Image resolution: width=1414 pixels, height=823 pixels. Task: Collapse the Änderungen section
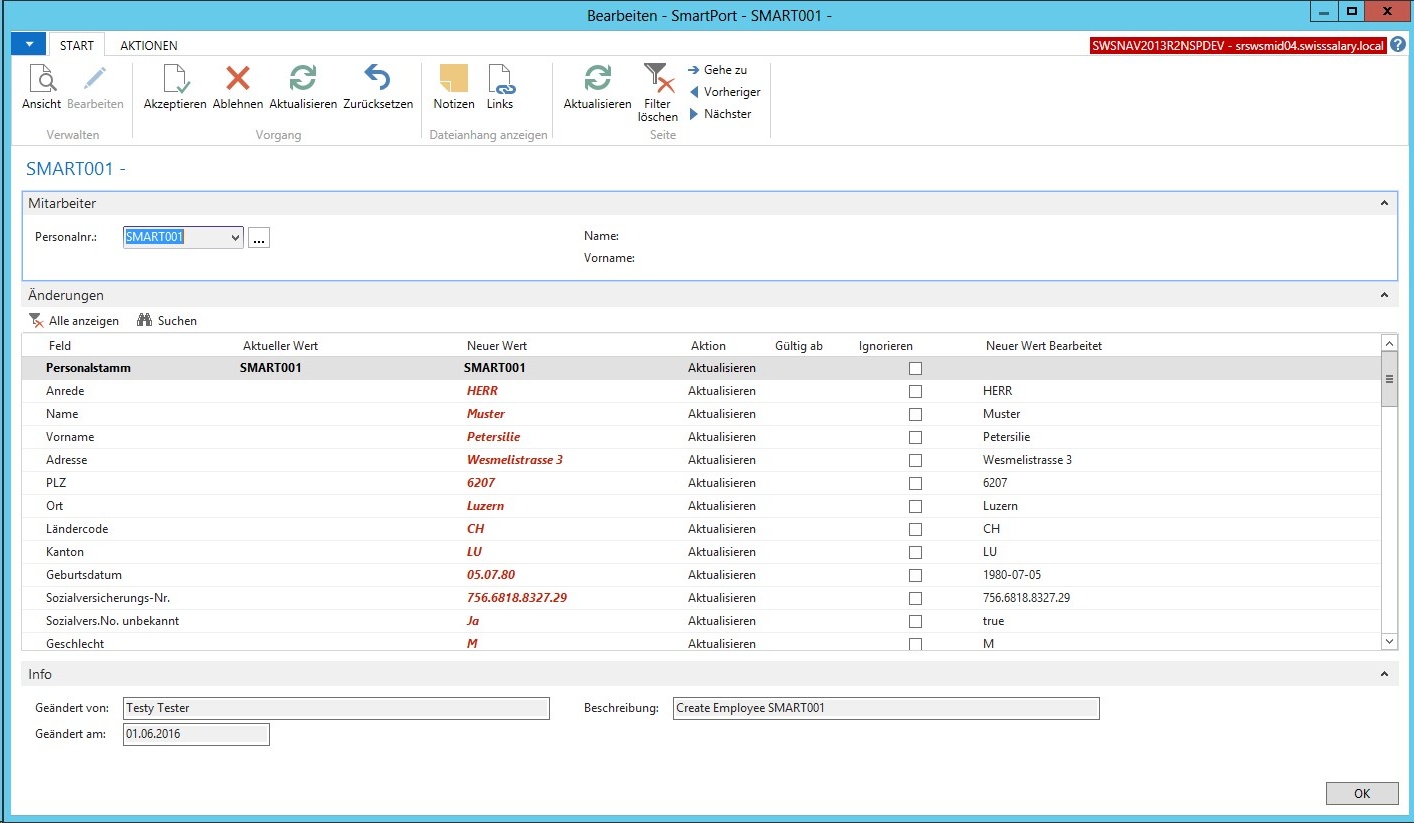[x=1384, y=296]
